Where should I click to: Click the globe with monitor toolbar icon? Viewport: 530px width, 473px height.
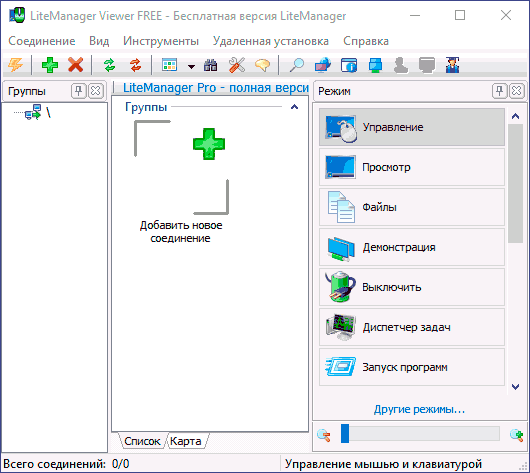point(323,65)
